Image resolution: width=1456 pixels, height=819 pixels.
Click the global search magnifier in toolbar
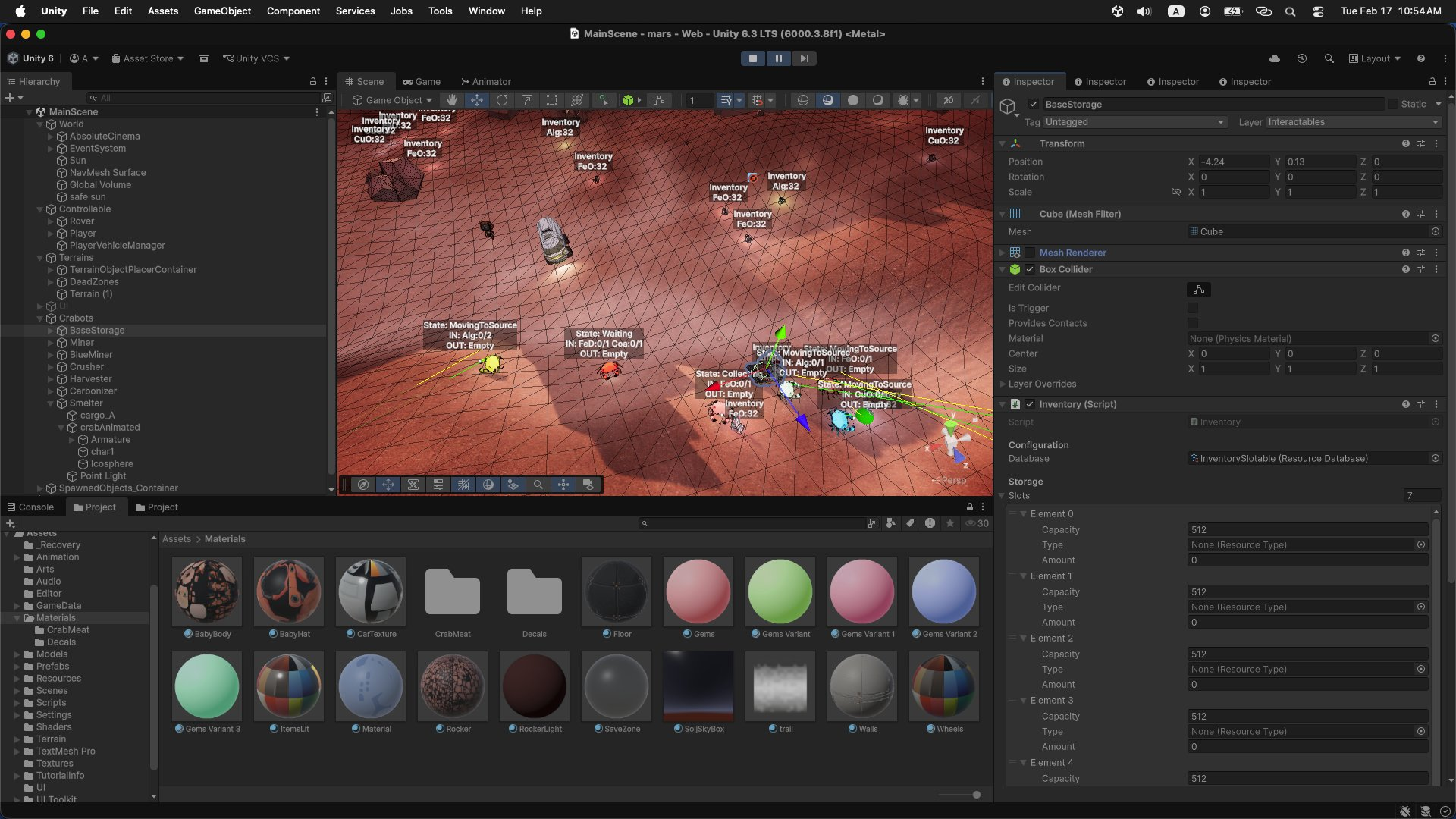pos(1329,58)
